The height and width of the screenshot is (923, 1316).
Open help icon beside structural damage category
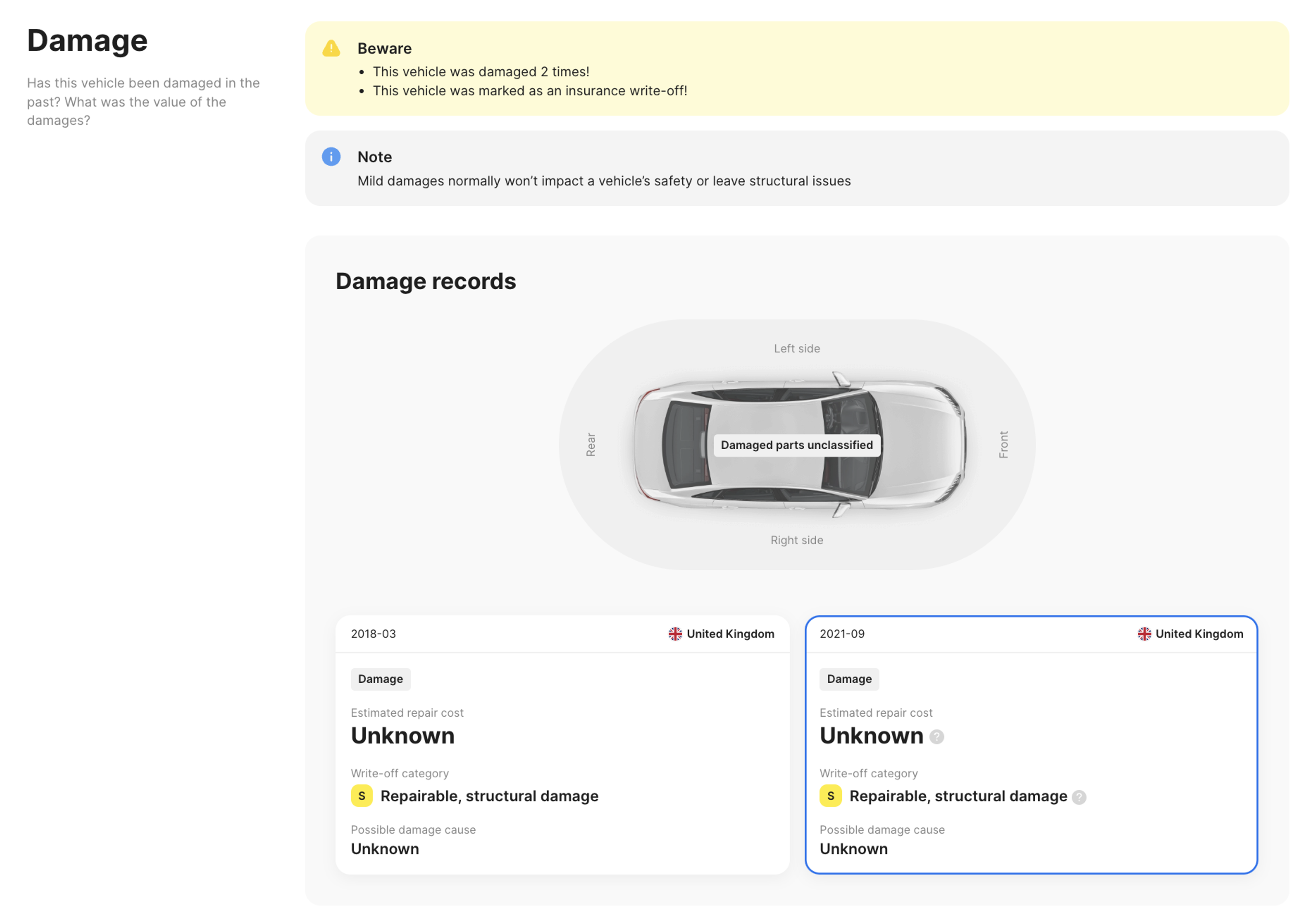point(1079,798)
